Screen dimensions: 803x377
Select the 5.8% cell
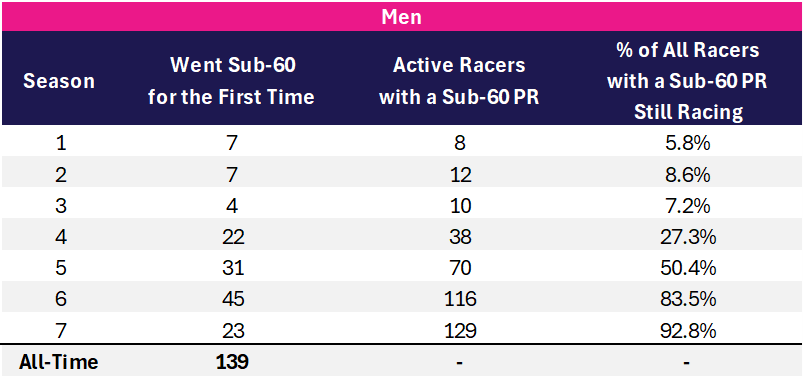pos(687,144)
